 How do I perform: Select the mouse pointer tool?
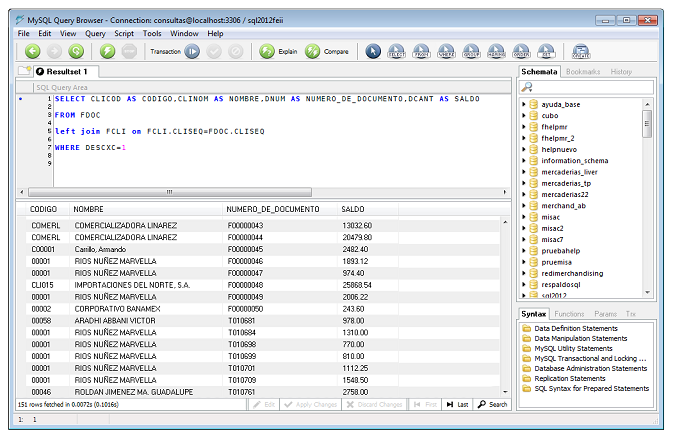click(373, 51)
